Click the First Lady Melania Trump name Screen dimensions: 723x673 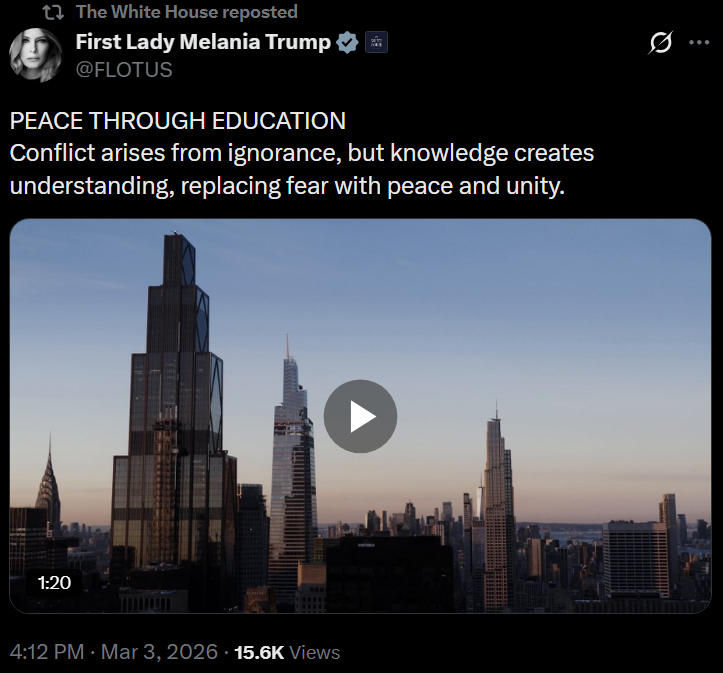click(203, 42)
